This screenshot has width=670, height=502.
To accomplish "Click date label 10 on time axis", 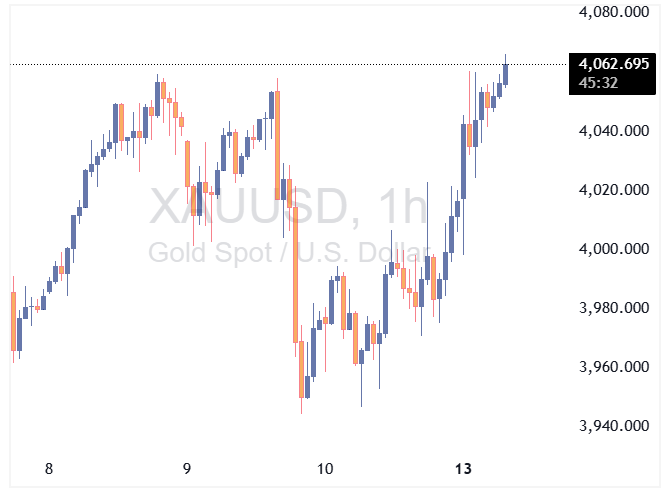I will [x=324, y=468].
